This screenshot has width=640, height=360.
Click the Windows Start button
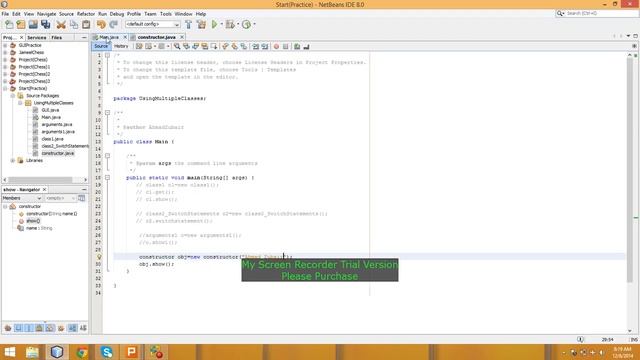[x=9, y=352]
